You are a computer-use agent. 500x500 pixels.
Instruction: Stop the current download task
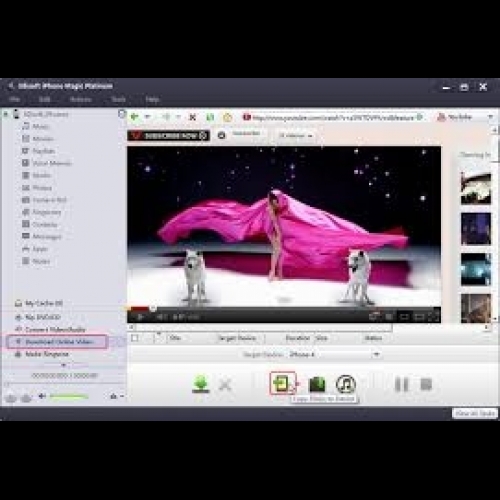(426, 384)
